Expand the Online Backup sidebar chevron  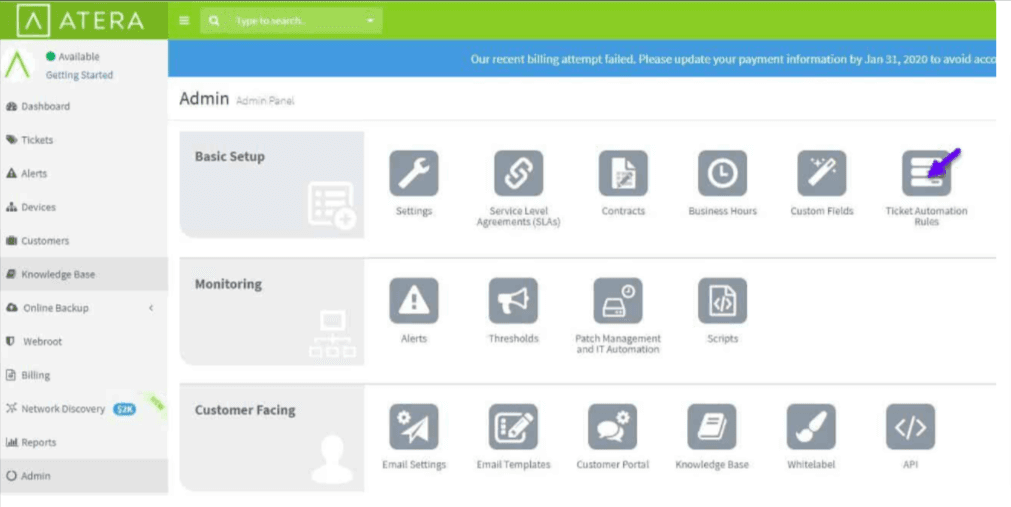click(x=151, y=308)
